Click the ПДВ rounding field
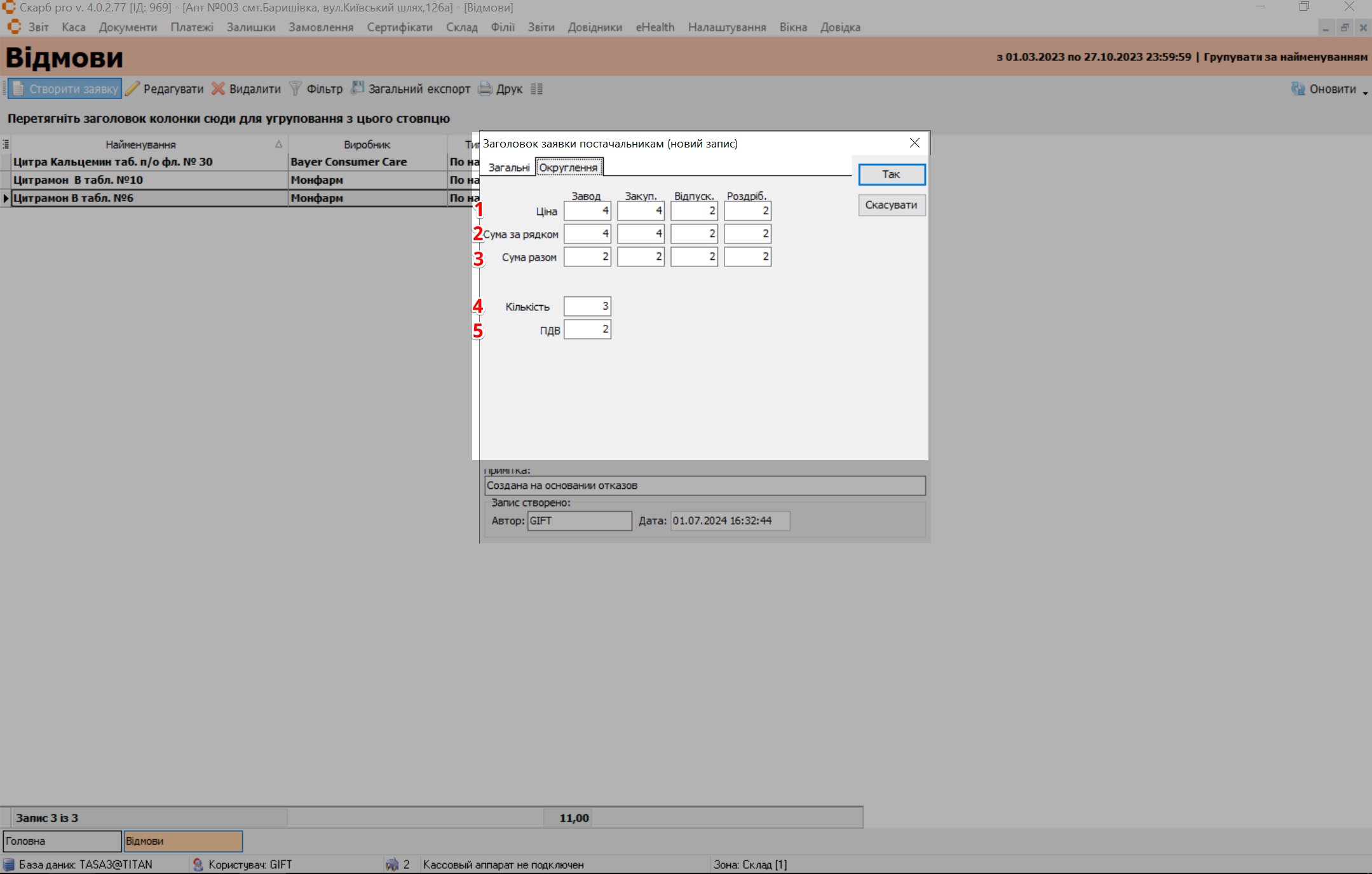 point(587,329)
